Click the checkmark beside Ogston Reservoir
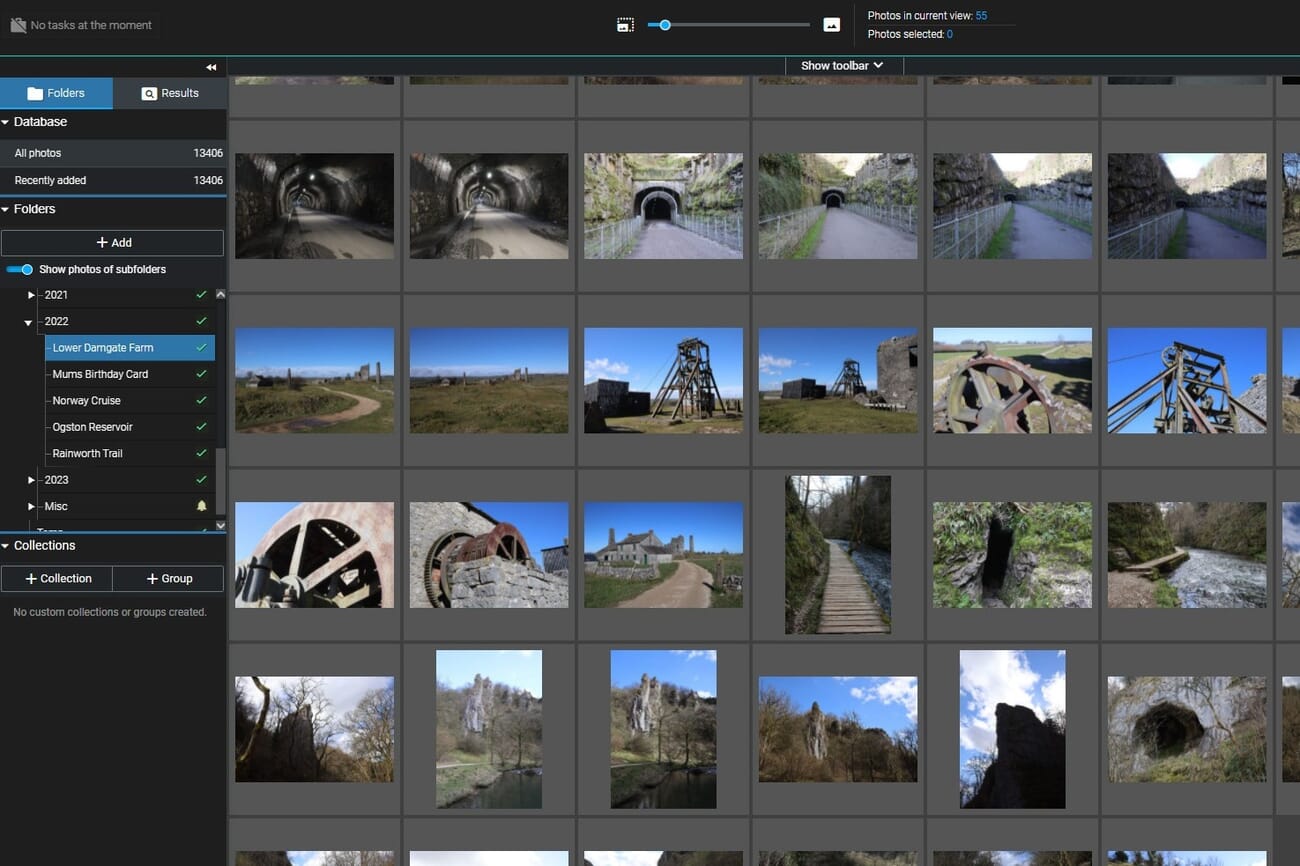Image resolution: width=1300 pixels, height=866 pixels. [x=200, y=427]
